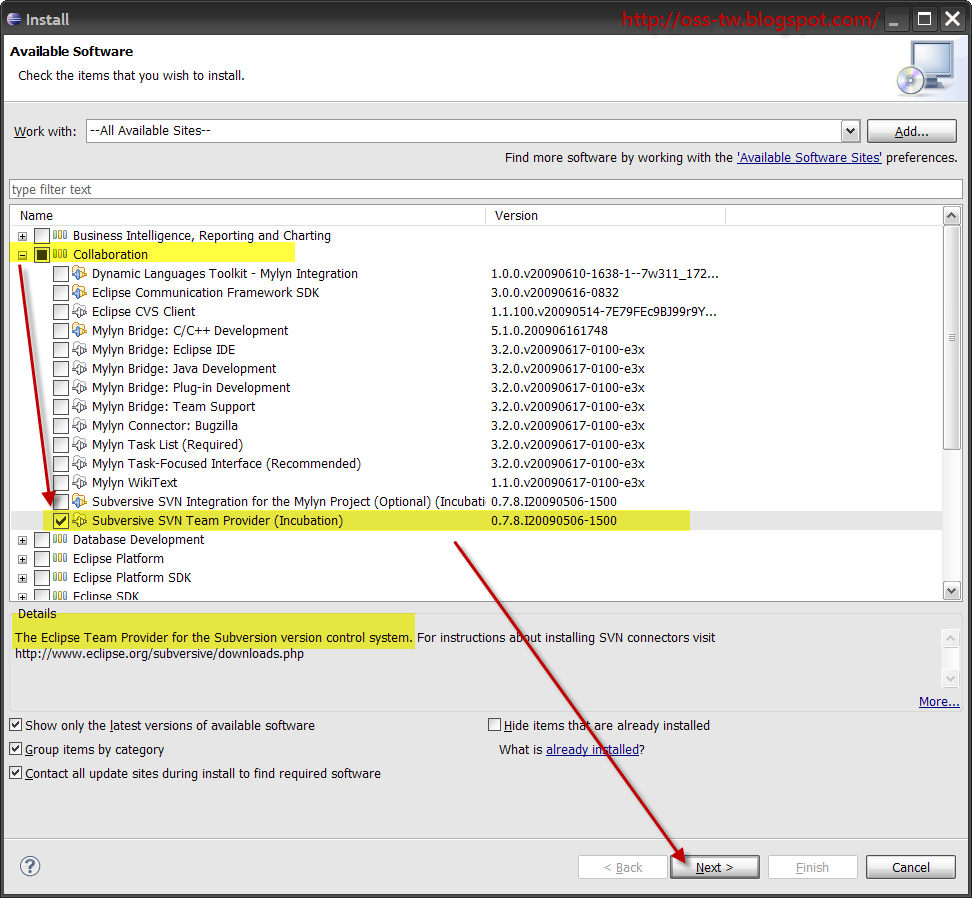Enable Hide items that are already installed
The image size is (972, 898).
[495, 724]
